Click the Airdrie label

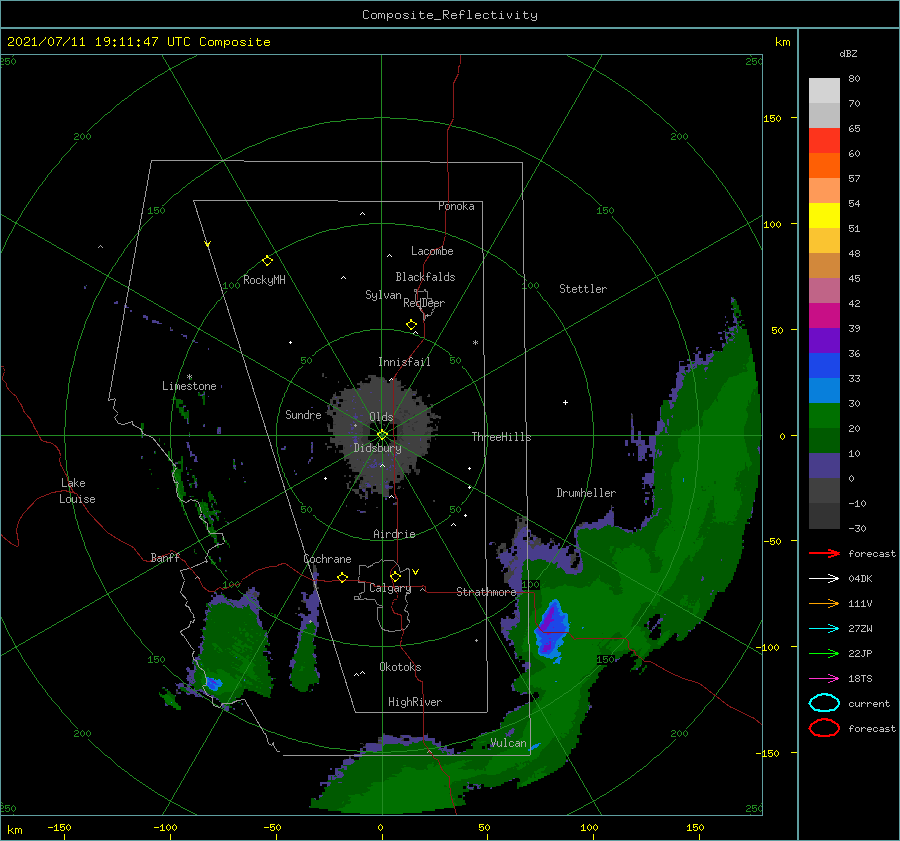(394, 534)
